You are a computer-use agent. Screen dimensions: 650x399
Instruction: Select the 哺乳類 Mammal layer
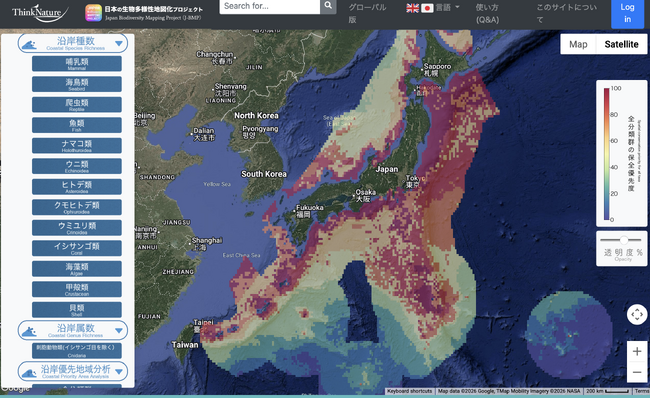[x=77, y=64]
